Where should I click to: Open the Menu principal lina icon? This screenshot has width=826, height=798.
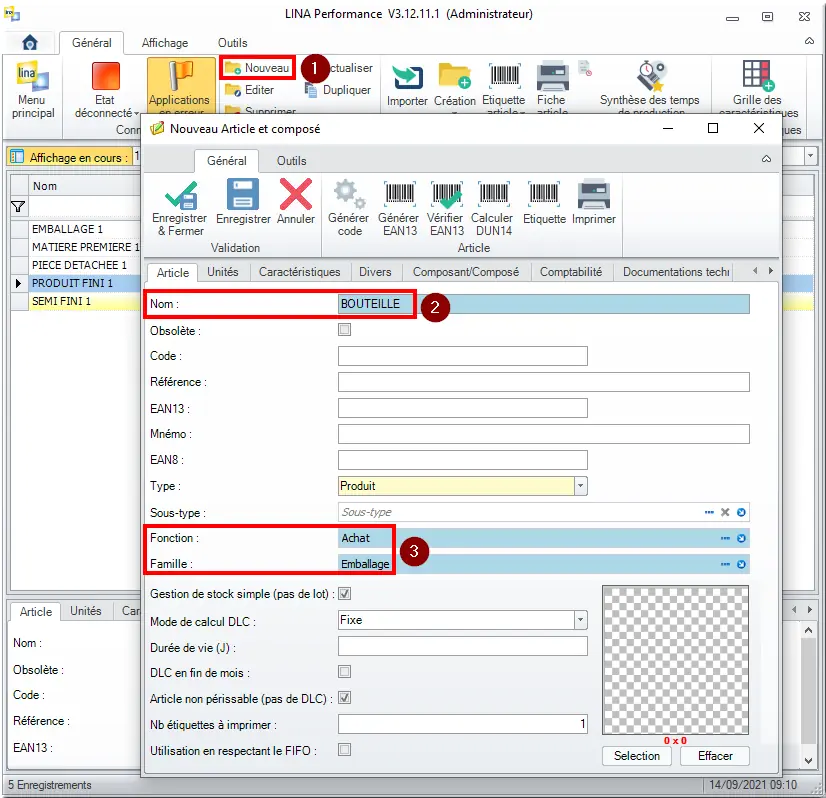pyautogui.click(x=33, y=77)
